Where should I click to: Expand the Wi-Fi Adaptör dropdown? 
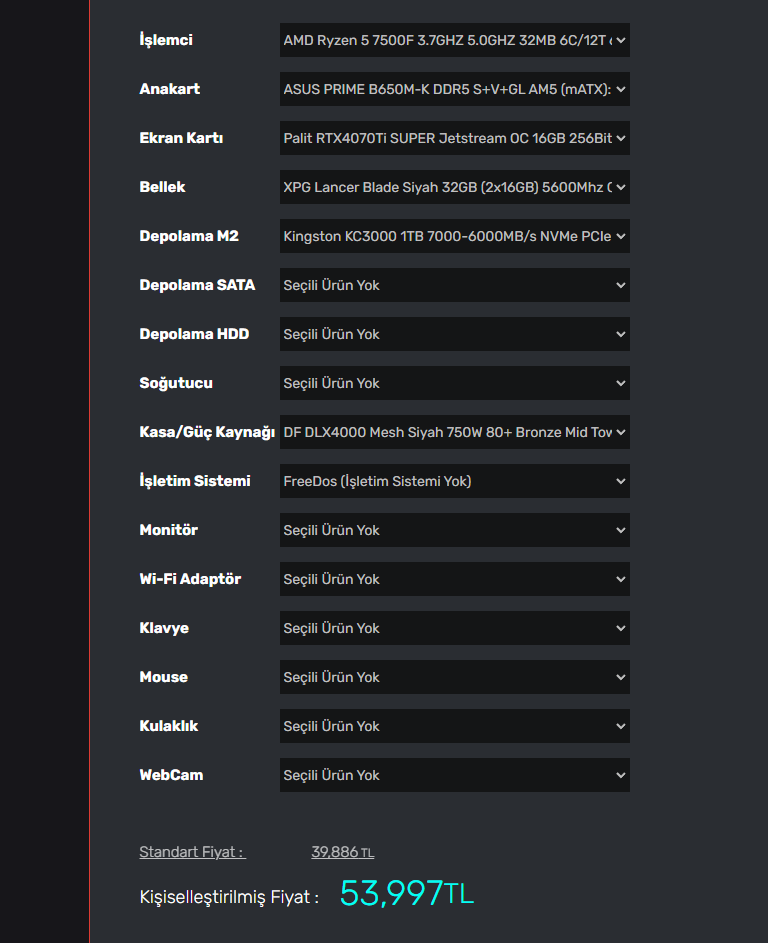point(454,579)
